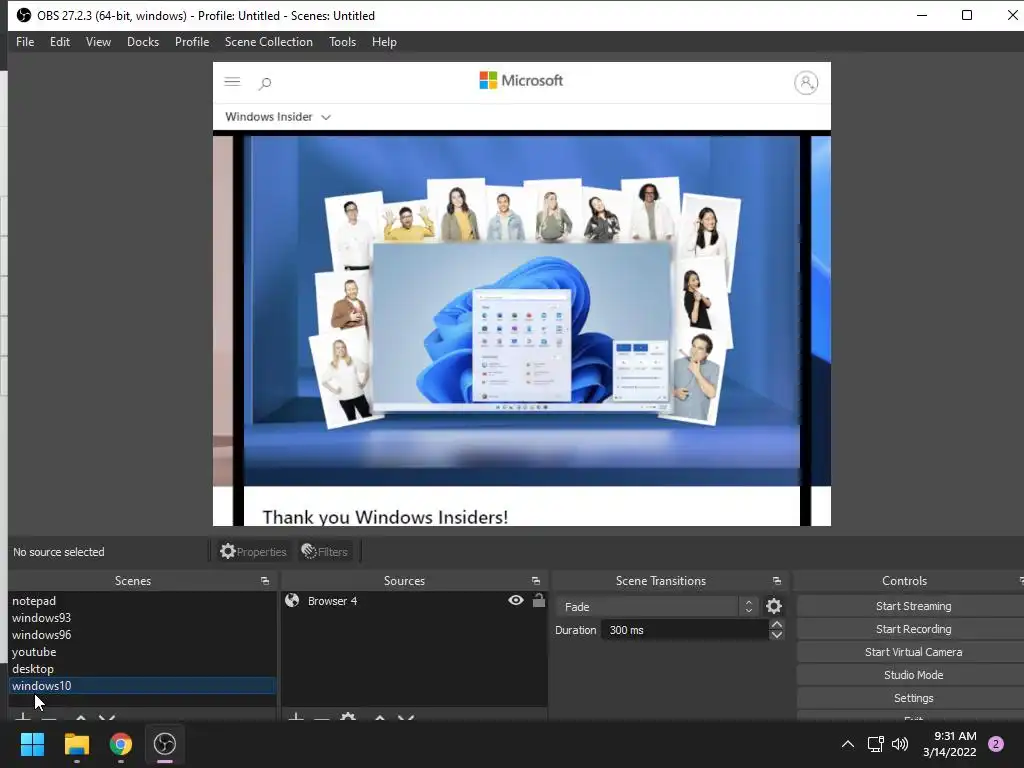Open the Tools menu
This screenshot has height=768, width=1024.
(x=342, y=42)
